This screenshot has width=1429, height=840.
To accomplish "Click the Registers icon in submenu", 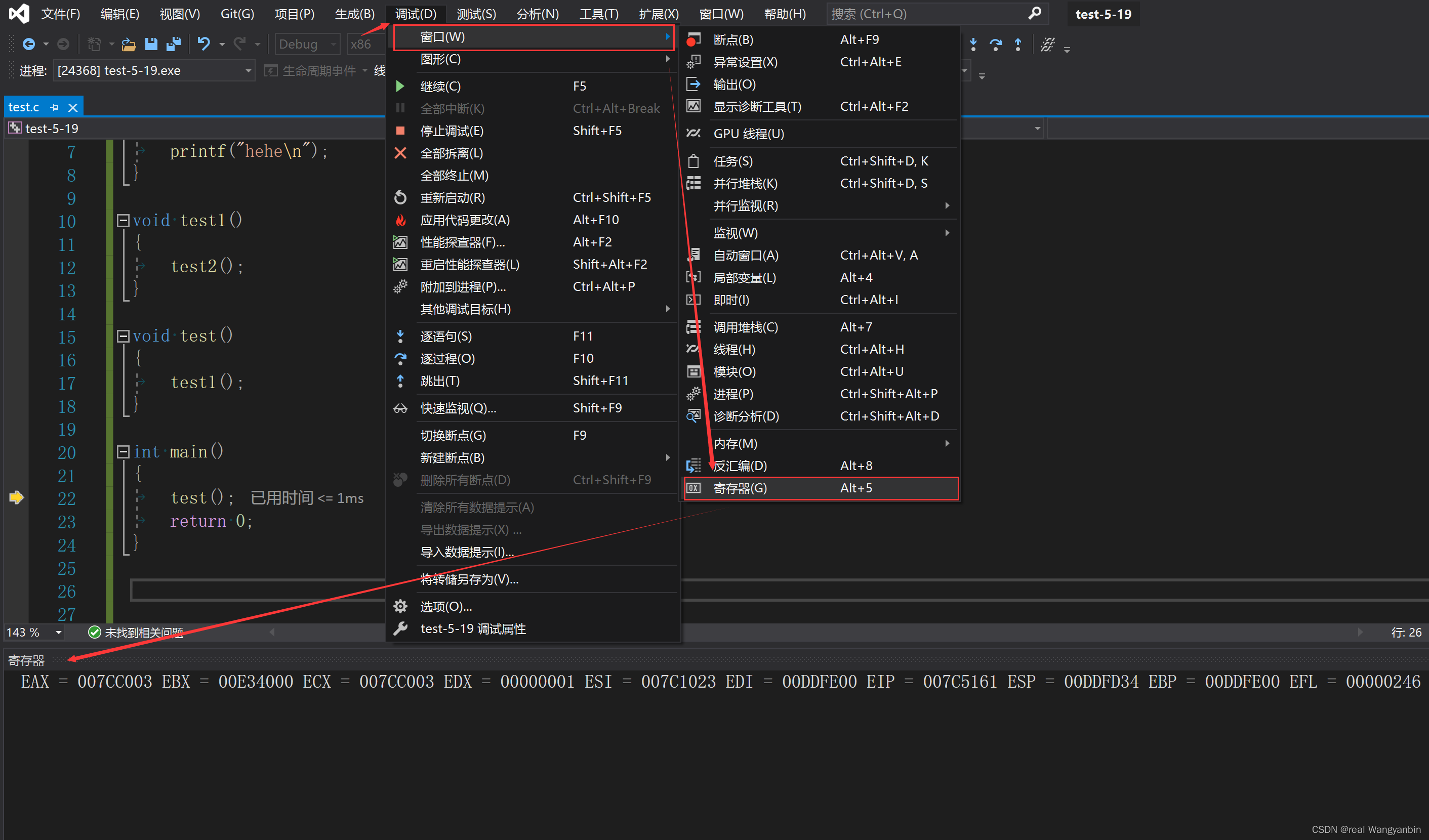I will pyautogui.click(x=693, y=488).
